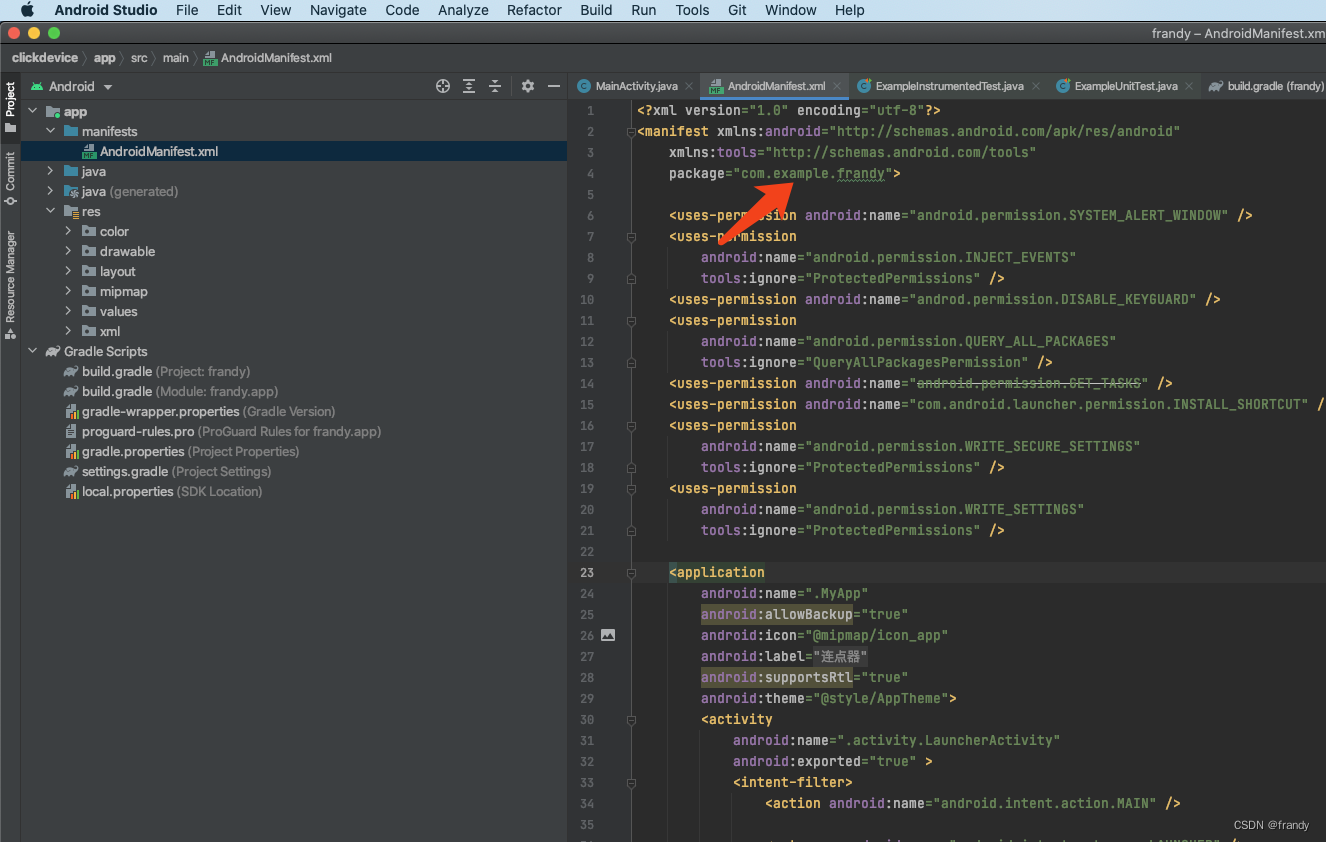Open the Navigate menu
The width and height of the screenshot is (1326, 842).
pyautogui.click(x=338, y=10)
